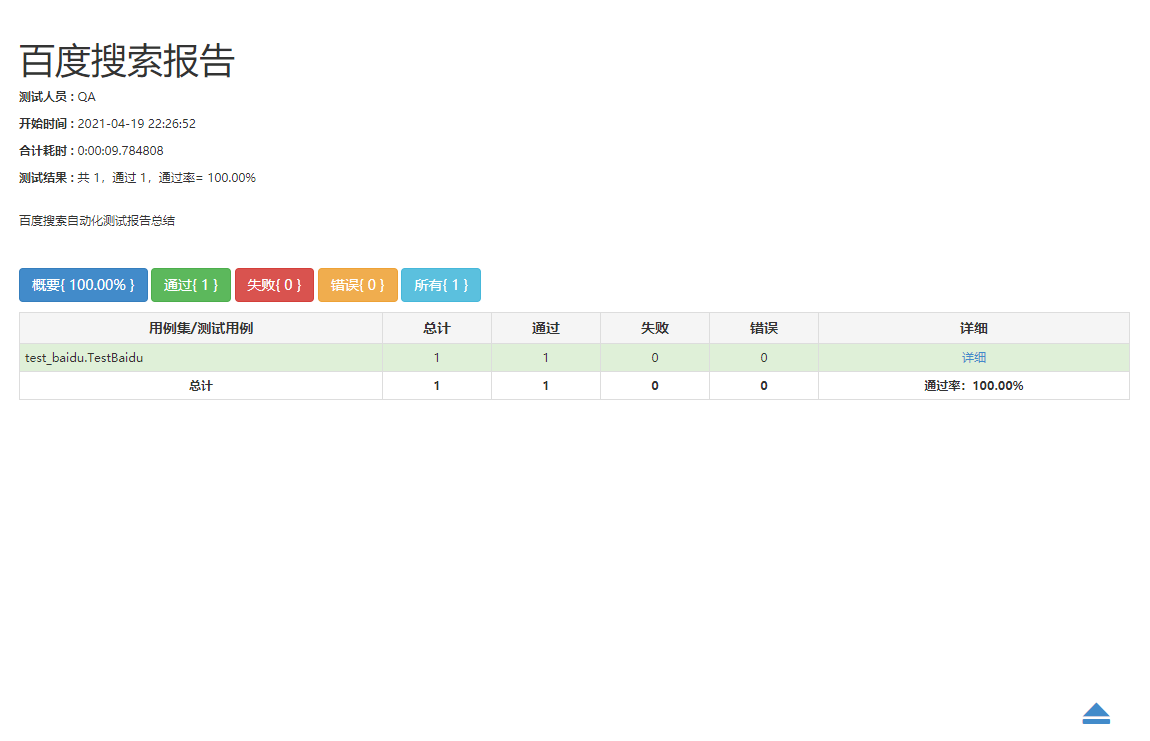Open the 详细 link for test_baidu.TestBaidu

pyautogui.click(x=973, y=357)
